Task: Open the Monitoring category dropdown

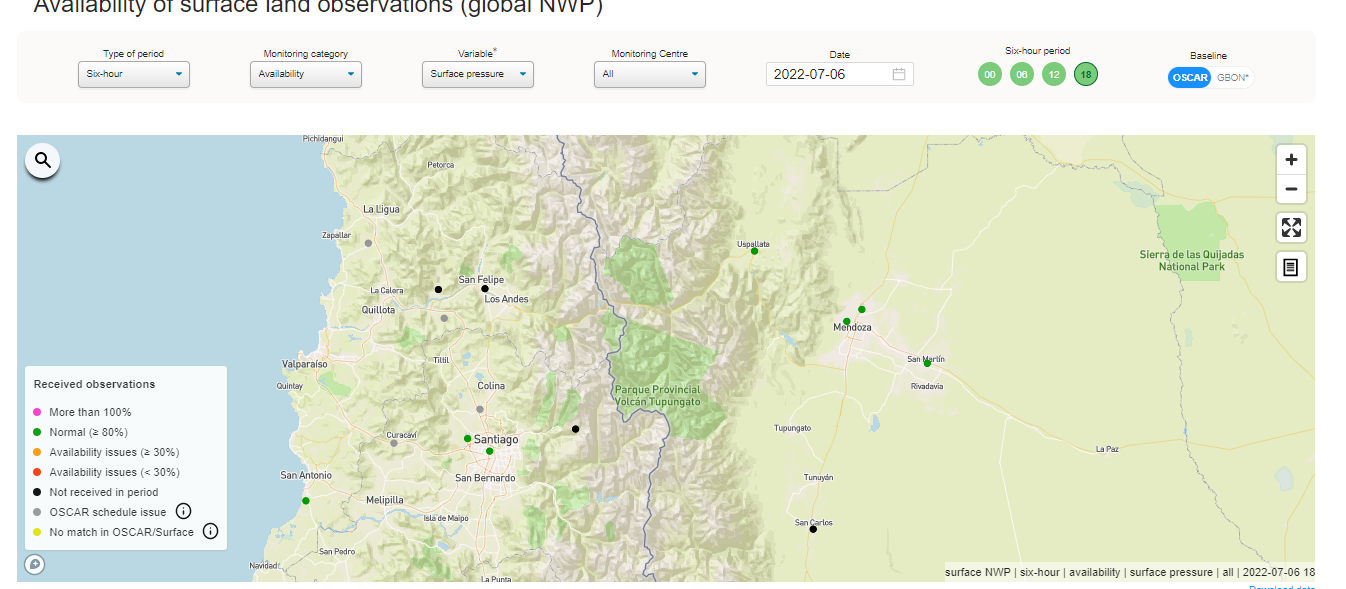Action: tap(306, 74)
